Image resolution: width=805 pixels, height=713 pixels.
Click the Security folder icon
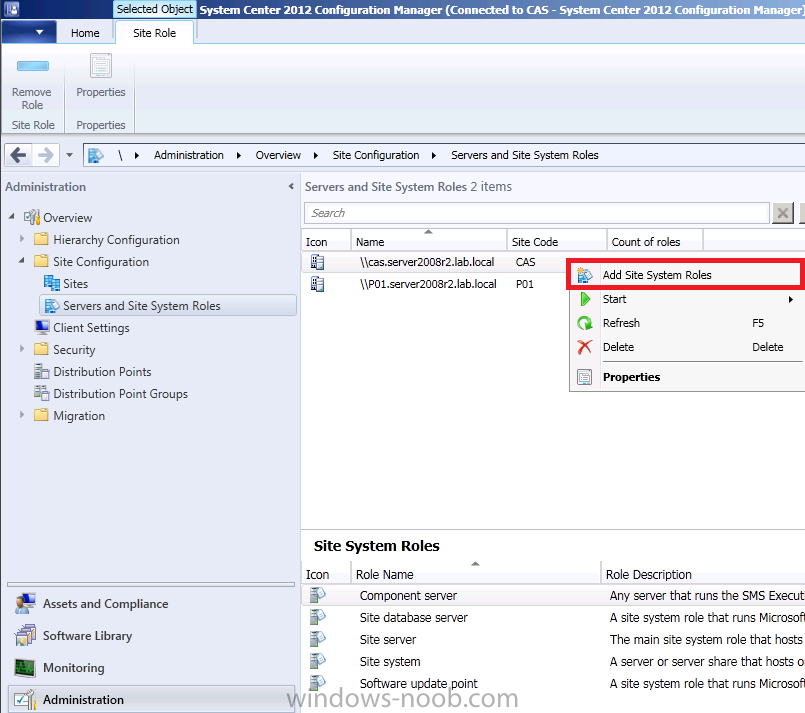41,349
